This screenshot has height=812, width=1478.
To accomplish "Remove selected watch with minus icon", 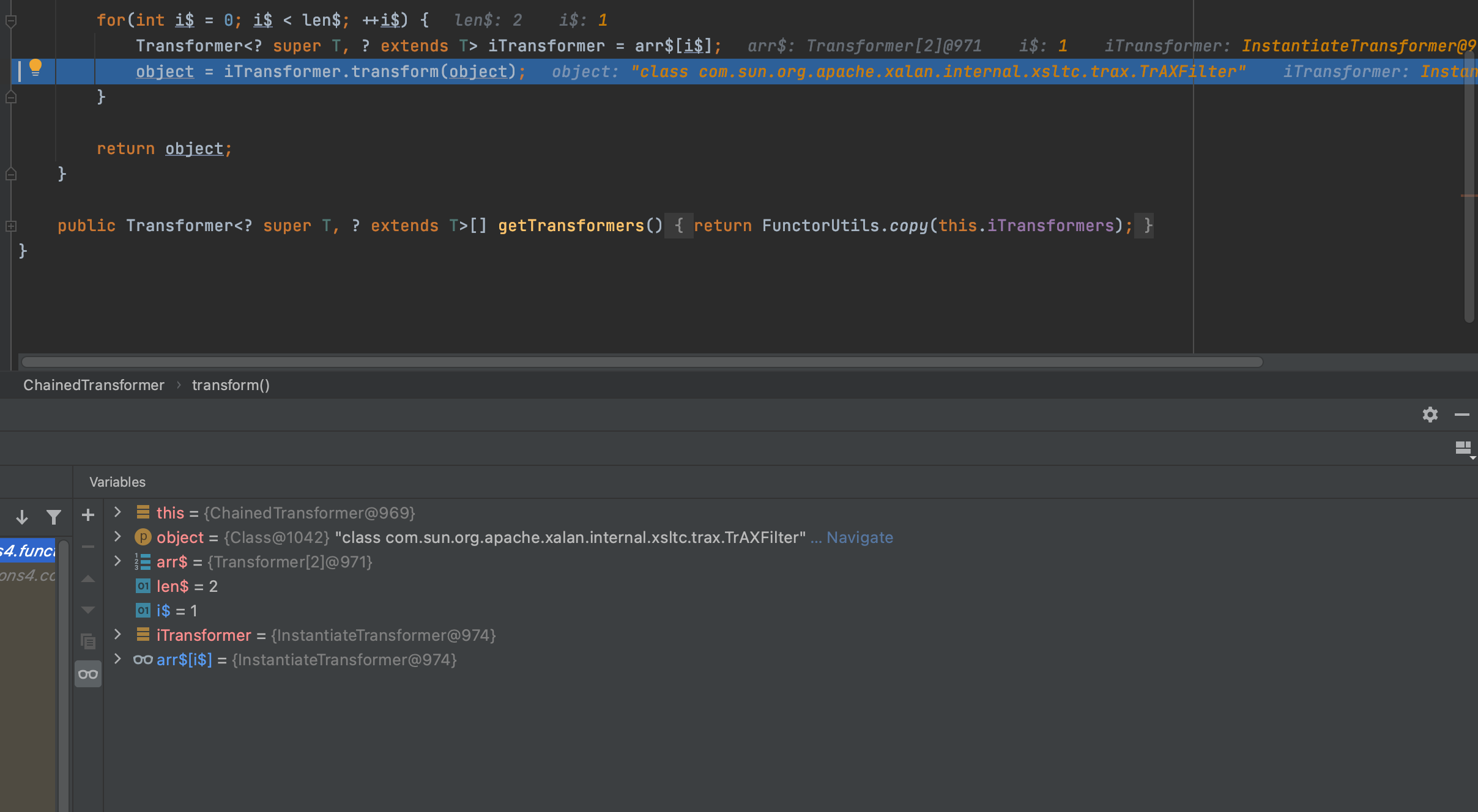I will tap(88, 547).
